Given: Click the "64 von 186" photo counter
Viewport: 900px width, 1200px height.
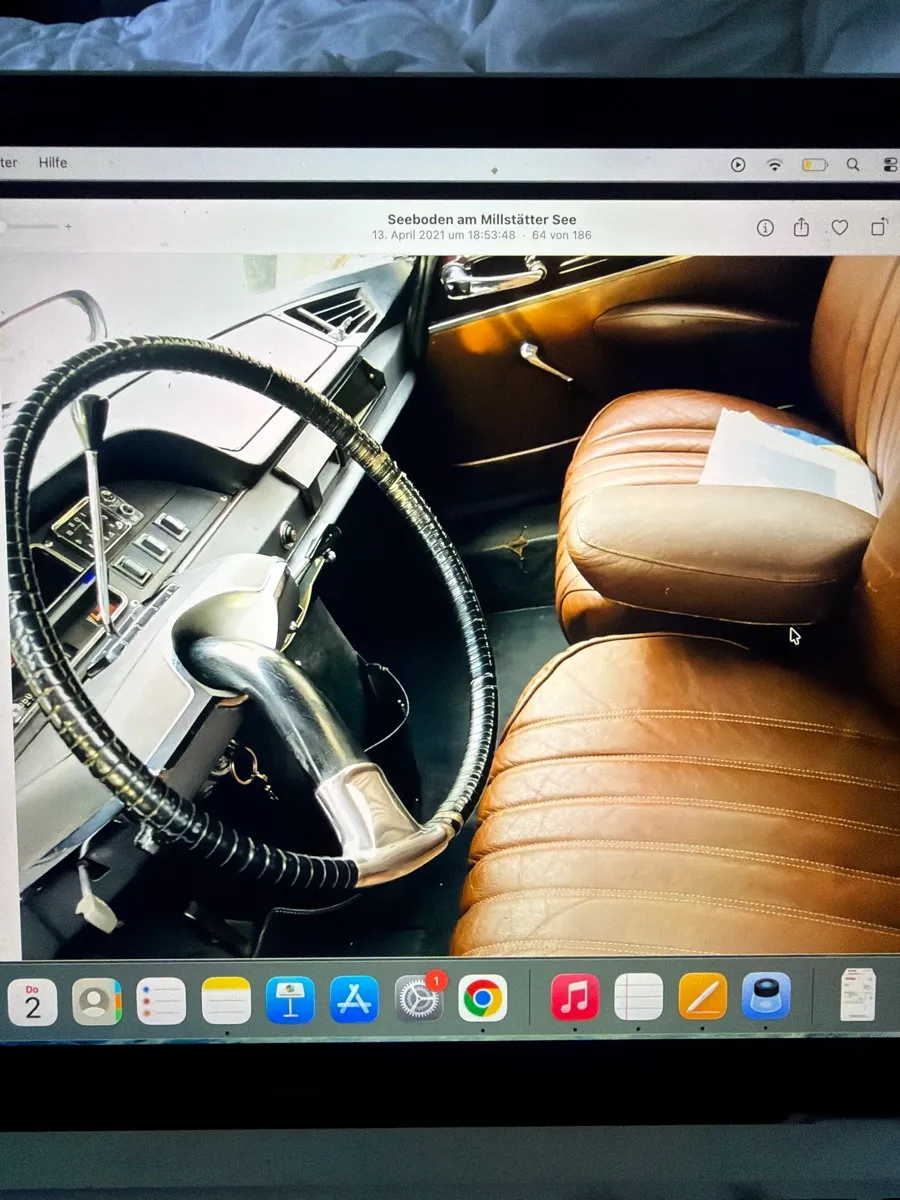Looking at the screenshot, I should [x=562, y=236].
